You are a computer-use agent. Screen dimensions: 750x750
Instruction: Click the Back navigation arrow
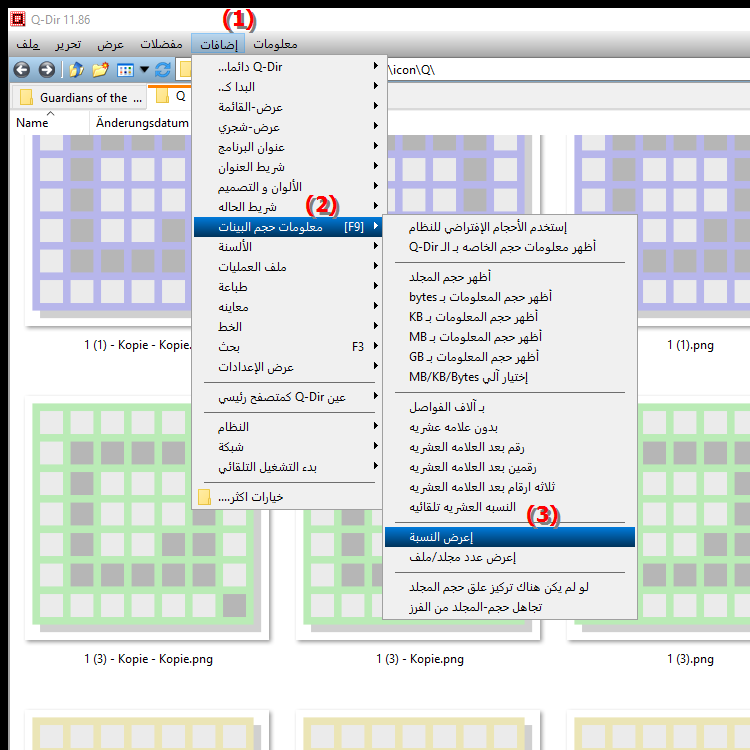tap(22, 70)
